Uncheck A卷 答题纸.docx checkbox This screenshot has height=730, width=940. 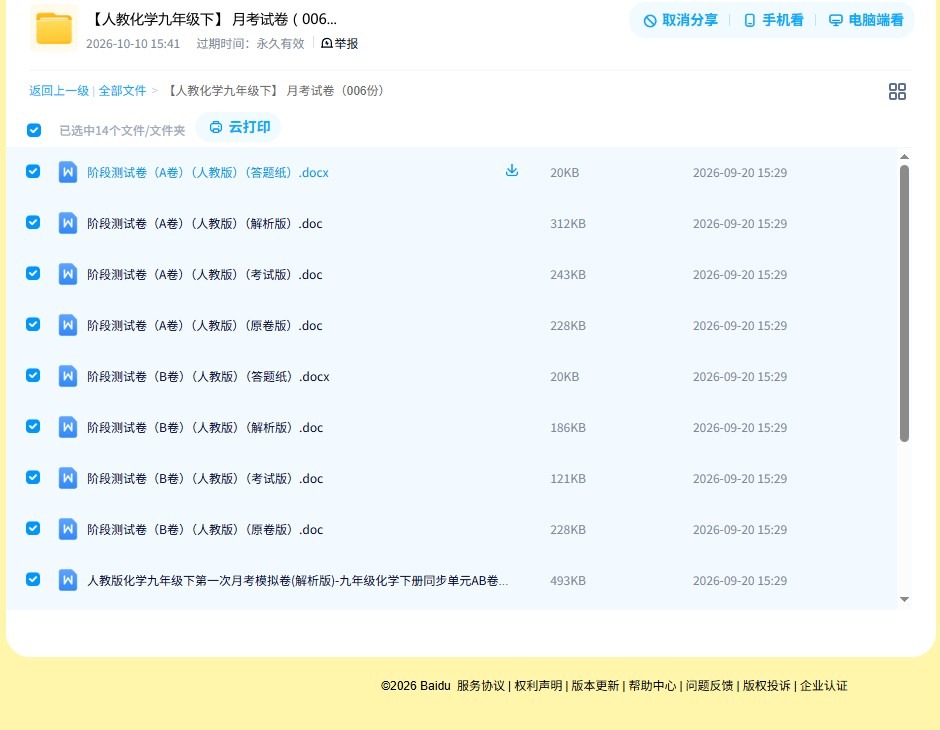[x=33, y=171]
